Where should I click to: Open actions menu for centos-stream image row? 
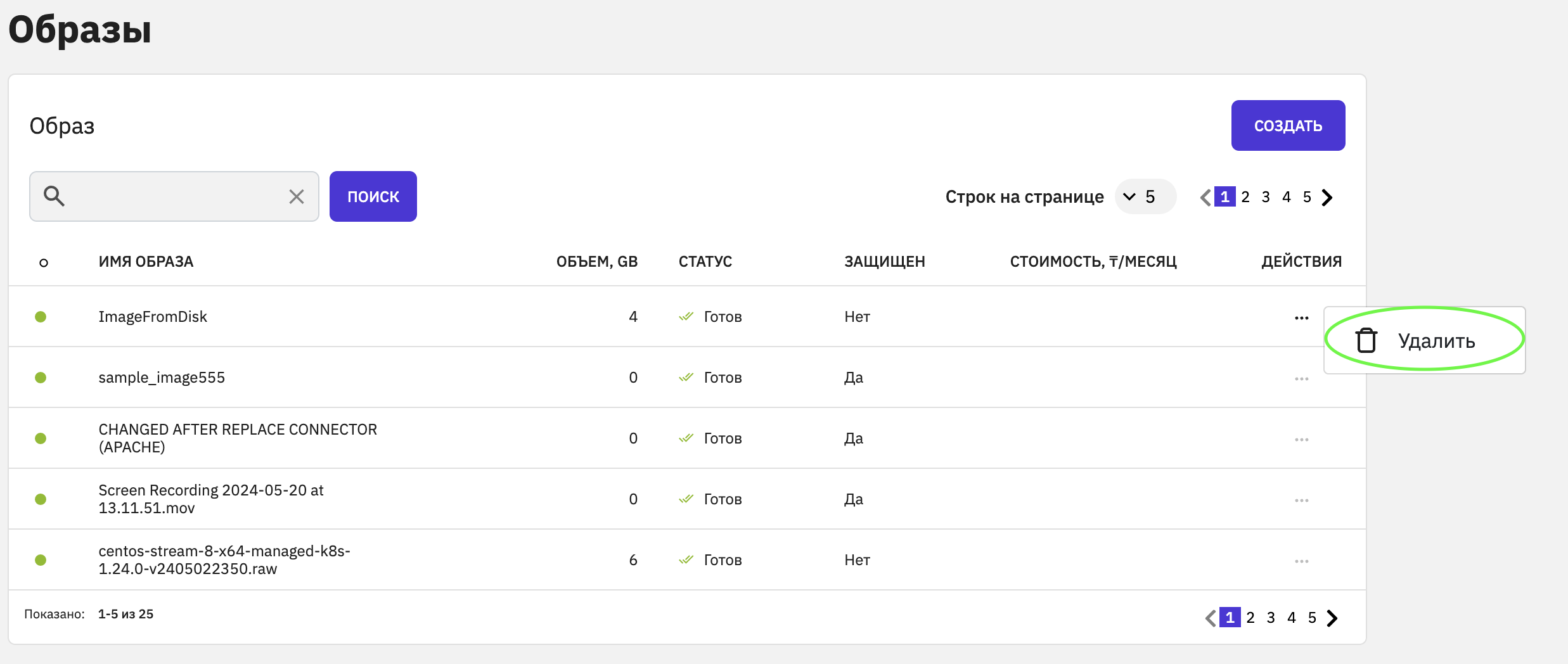pyautogui.click(x=1301, y=561)
